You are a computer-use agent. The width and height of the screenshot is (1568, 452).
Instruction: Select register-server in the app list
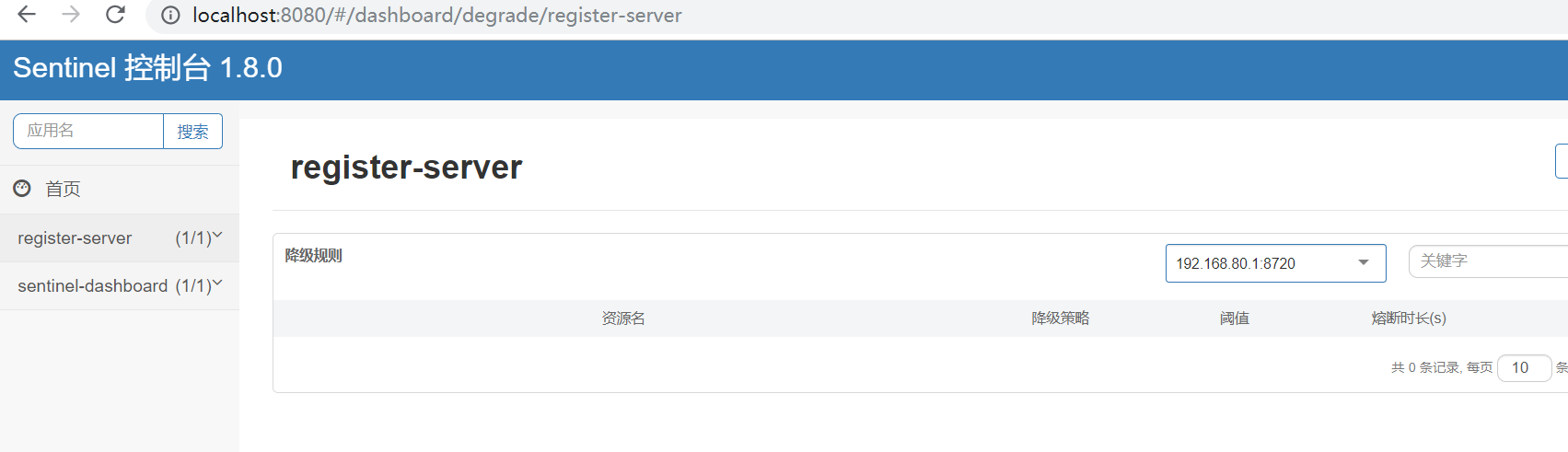coord(75,238)
